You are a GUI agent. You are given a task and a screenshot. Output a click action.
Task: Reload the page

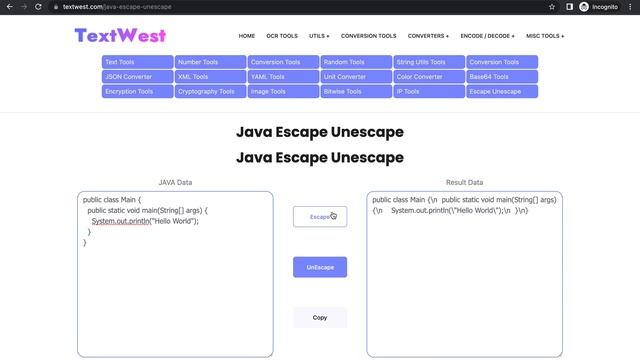tap(38, 7)
